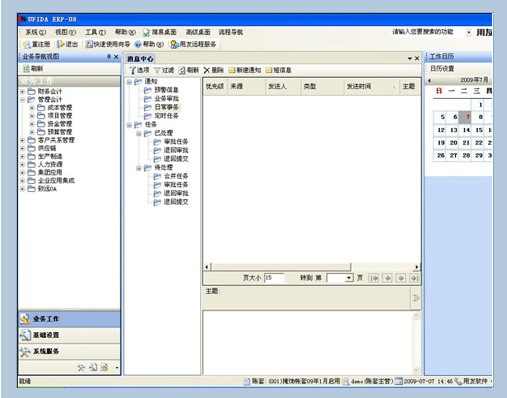Open the 系统 menu
Image resolution: width=507 pixels, height=398 pixels.
tap(35, 32)
